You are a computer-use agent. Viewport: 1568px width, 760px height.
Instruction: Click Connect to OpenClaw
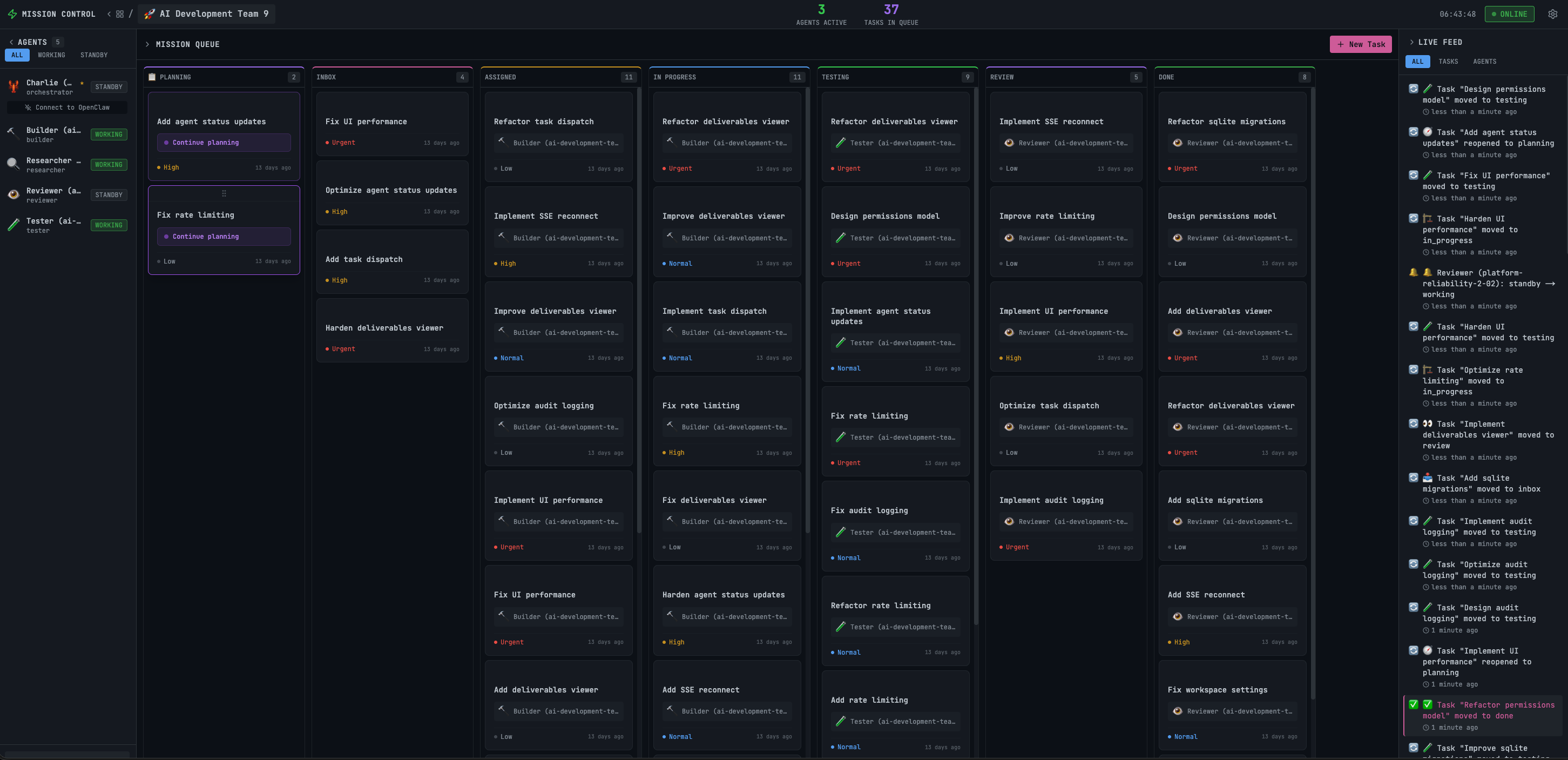tap(67, 107)
